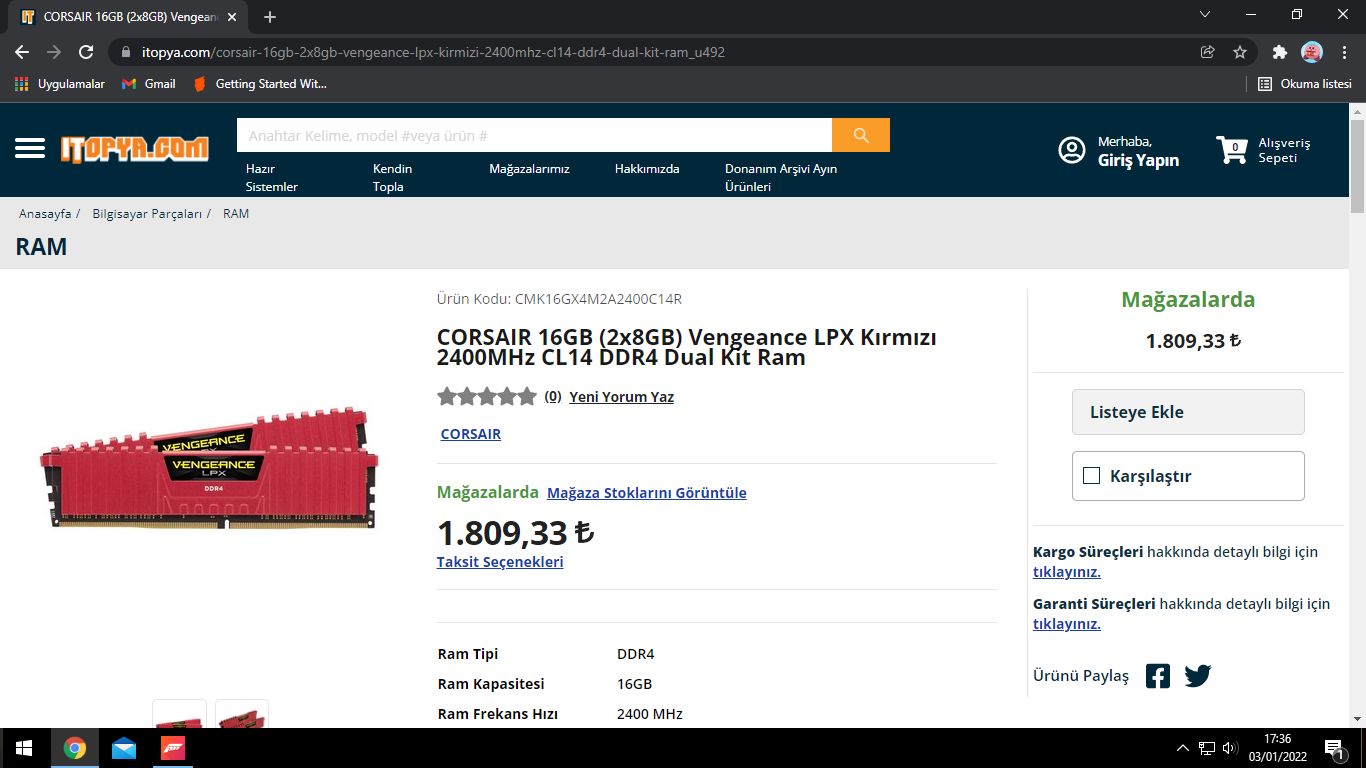Click the orange search magnifier button

pos(861,135)
